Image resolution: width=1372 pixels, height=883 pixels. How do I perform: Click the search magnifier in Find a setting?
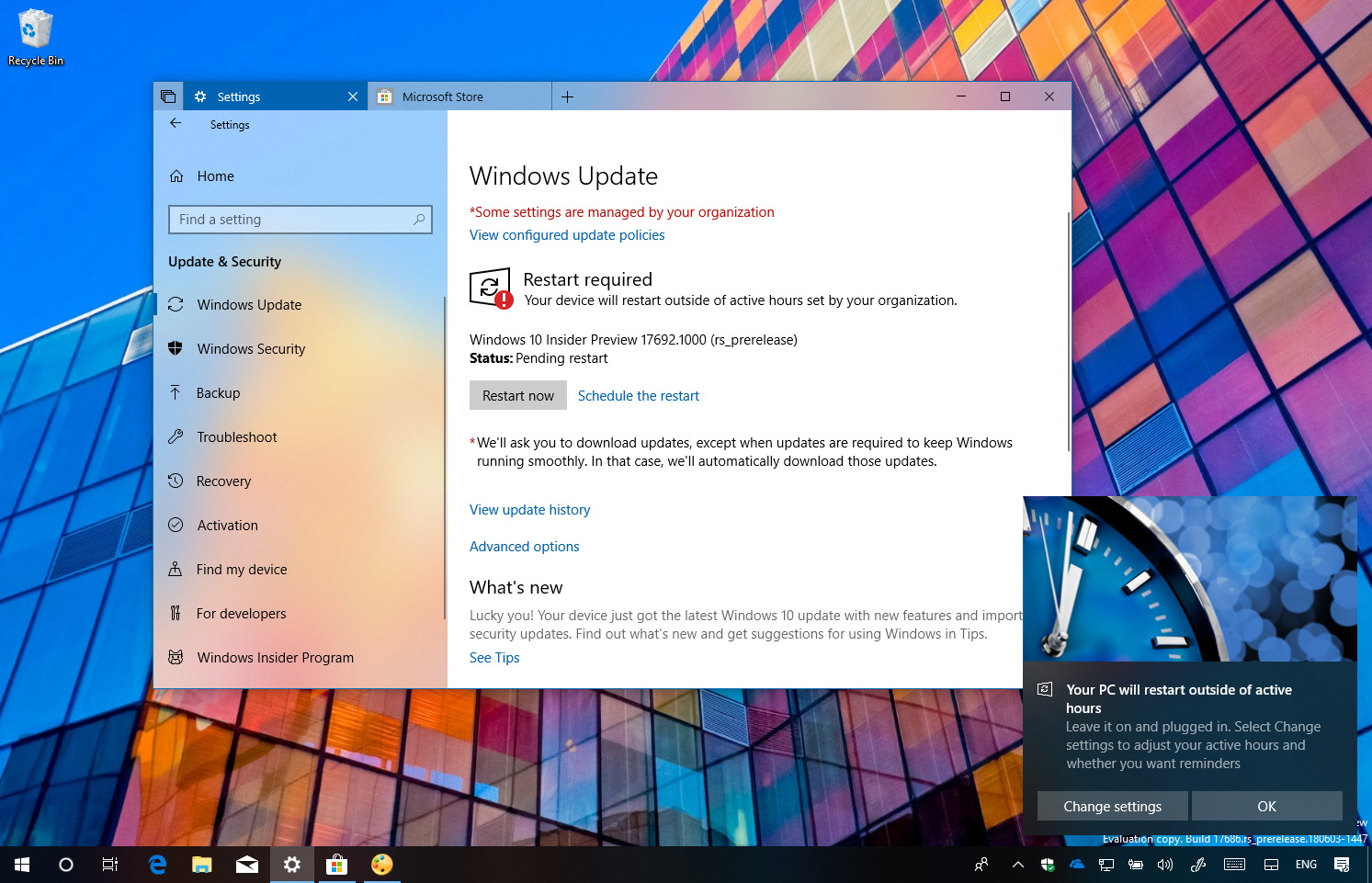coord(419,220)
